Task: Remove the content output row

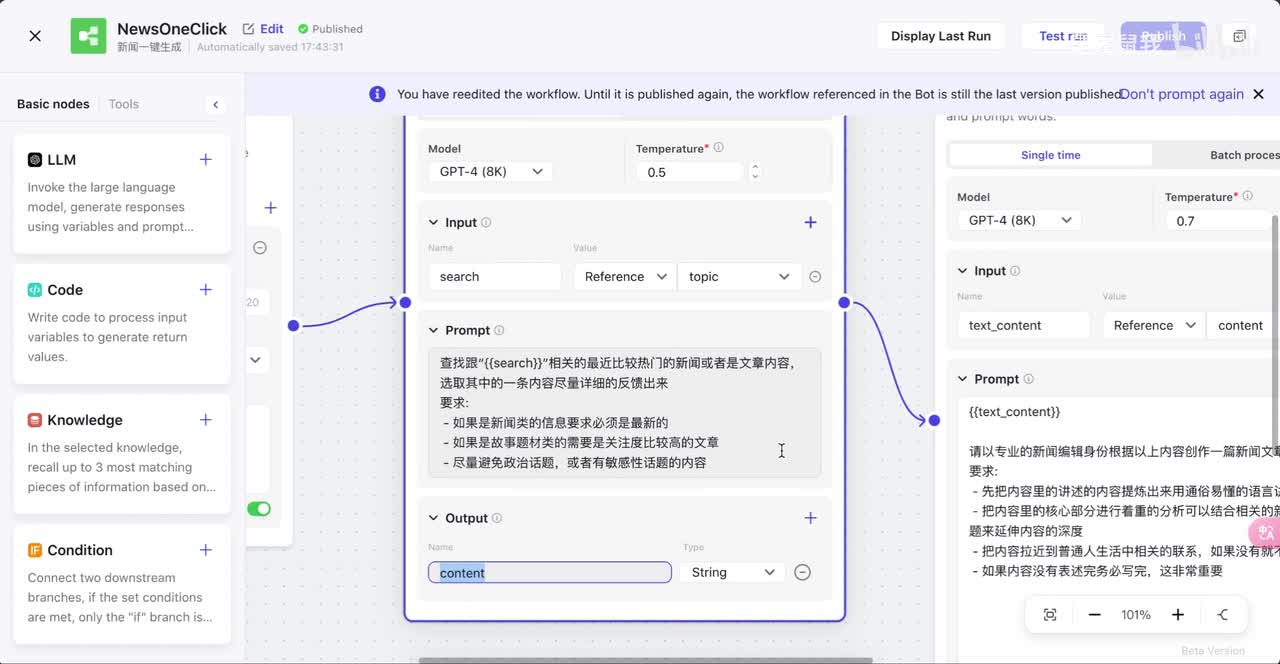Action: [802, 572]
